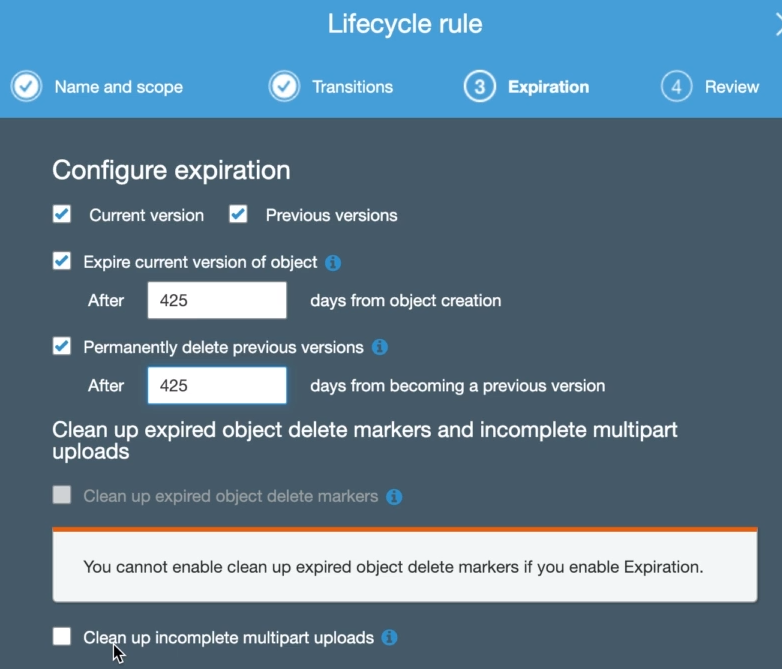Screen dimensions: 782x669
Task: Close the Lifecycle rule dialog
Action: 776,24
